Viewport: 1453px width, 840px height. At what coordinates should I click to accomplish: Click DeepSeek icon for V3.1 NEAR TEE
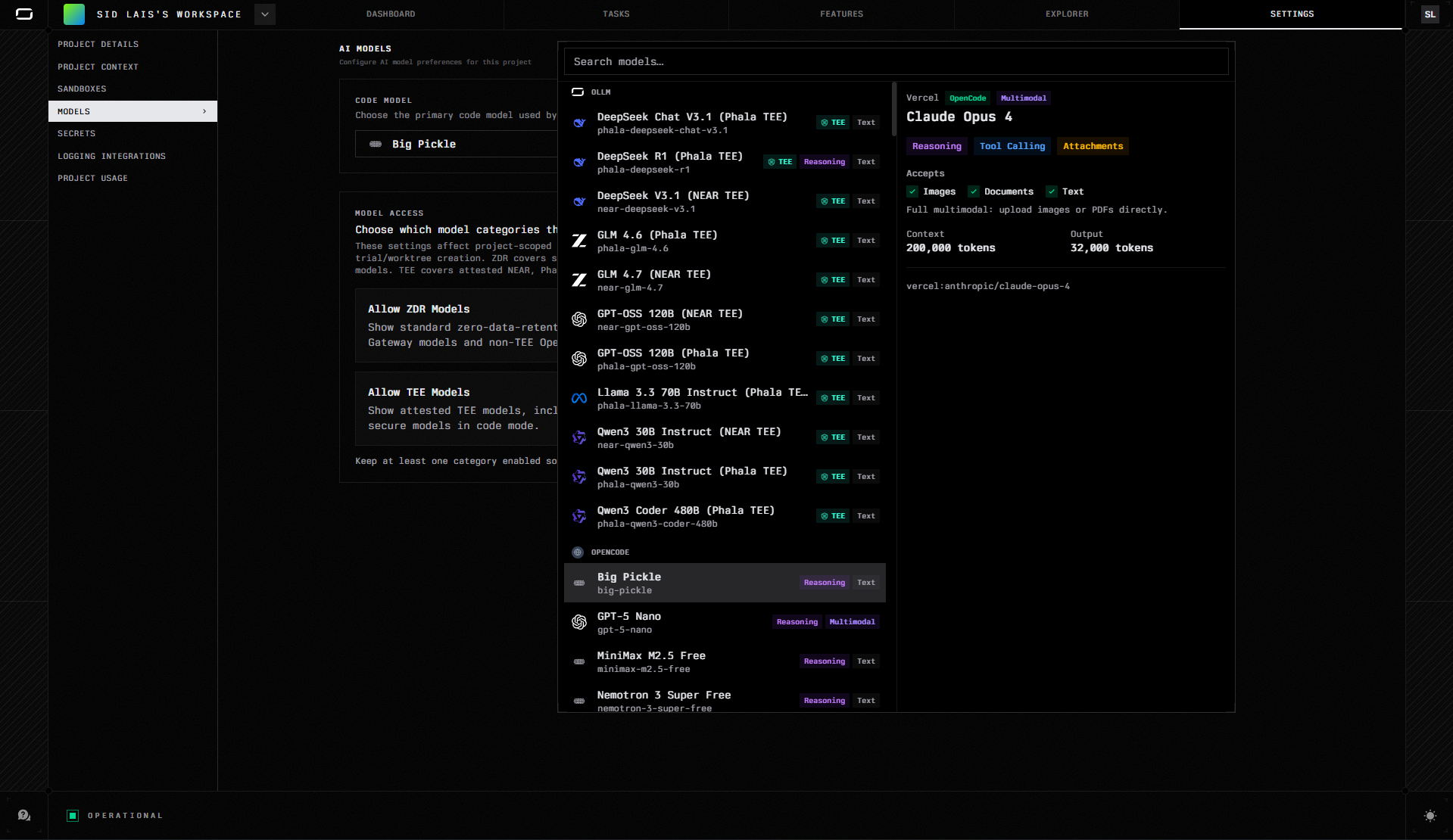[x=579, y=201]
